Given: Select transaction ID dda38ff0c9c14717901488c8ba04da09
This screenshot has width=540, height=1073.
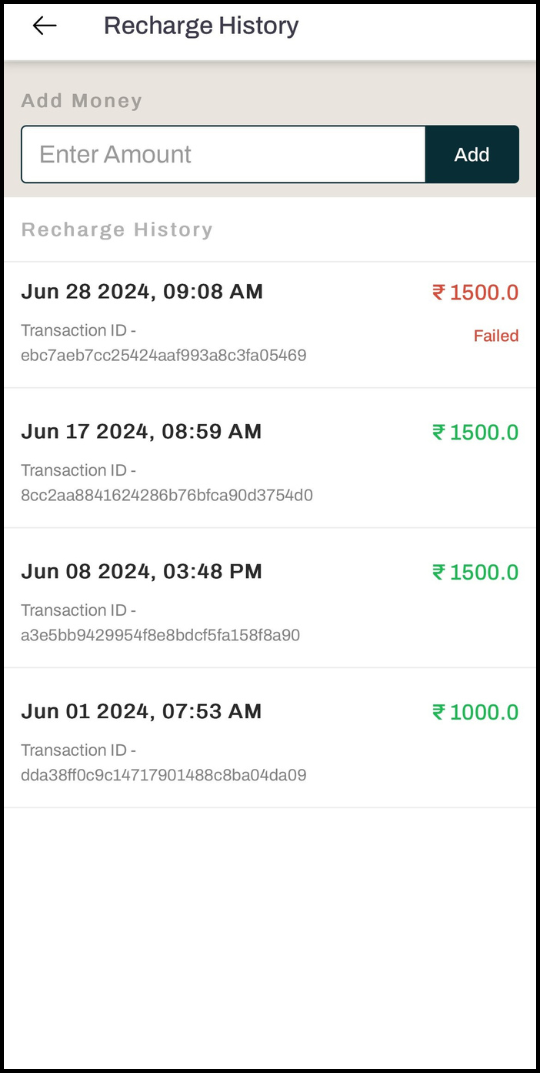Looking at the screenshot, I should [164, 775].
